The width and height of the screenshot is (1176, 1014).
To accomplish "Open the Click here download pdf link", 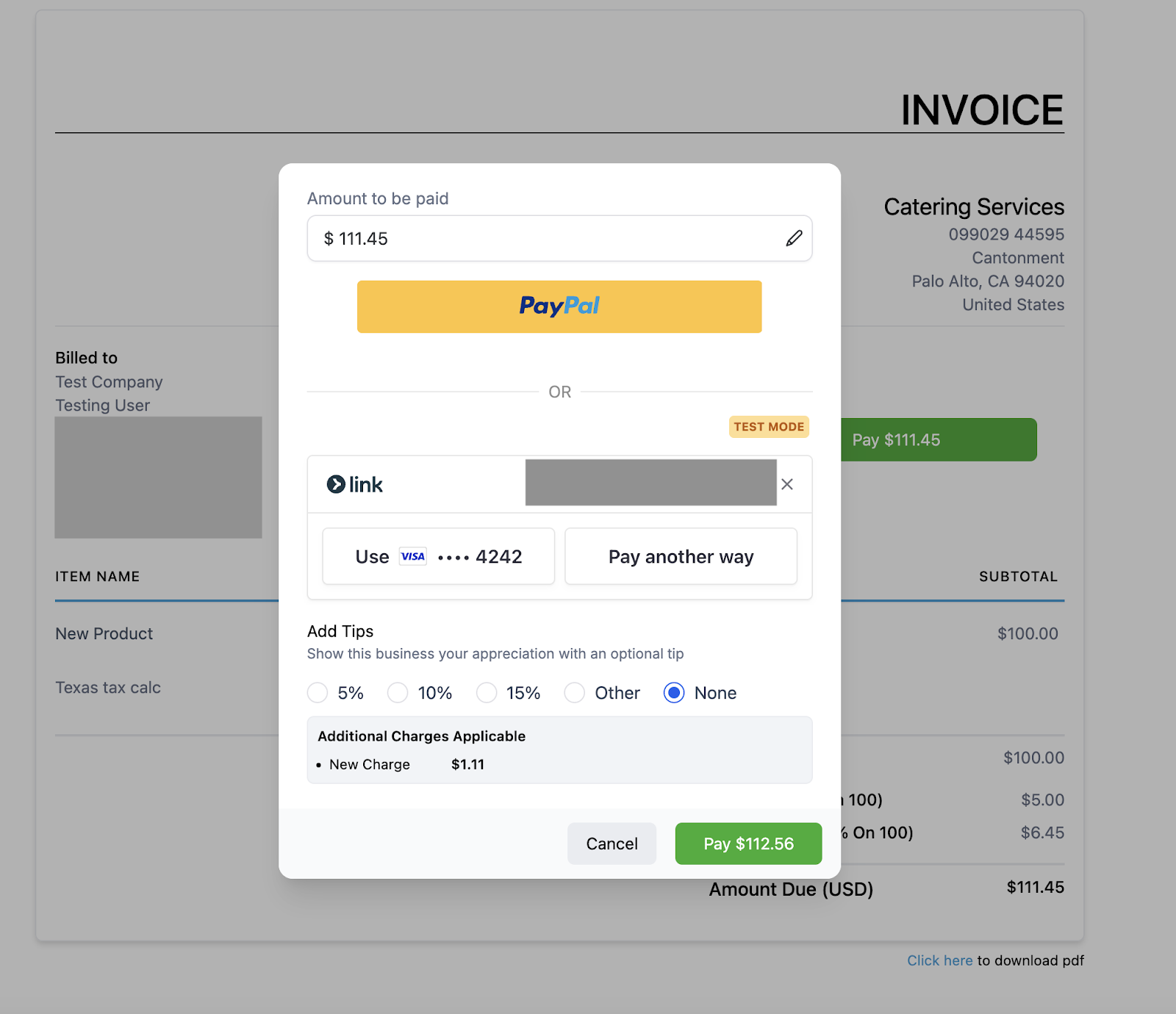I will 939,960.
